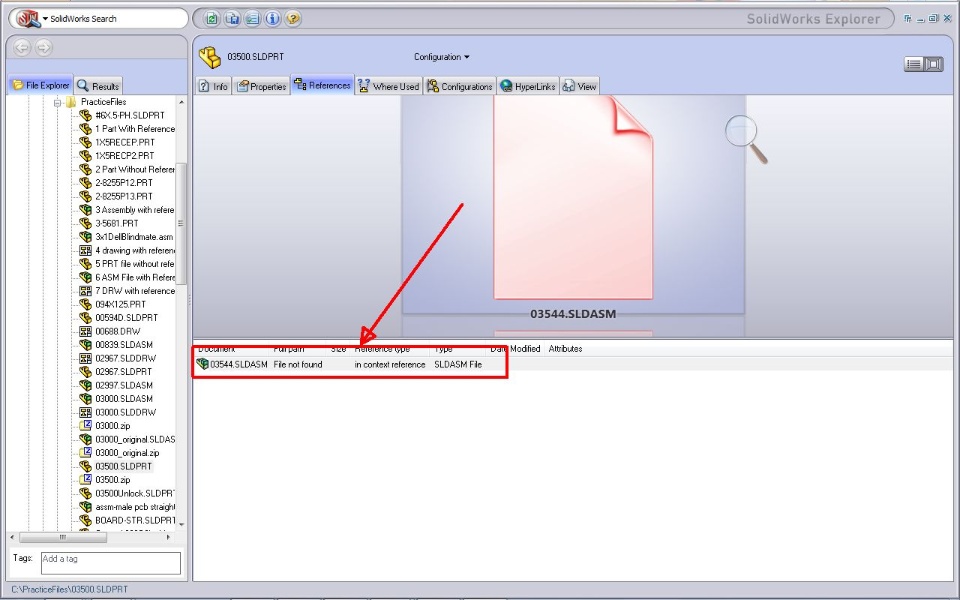The image size is (960, 600).
Task: Click the SolidWorks Search logo icon
Action: (x=28, y=18)
